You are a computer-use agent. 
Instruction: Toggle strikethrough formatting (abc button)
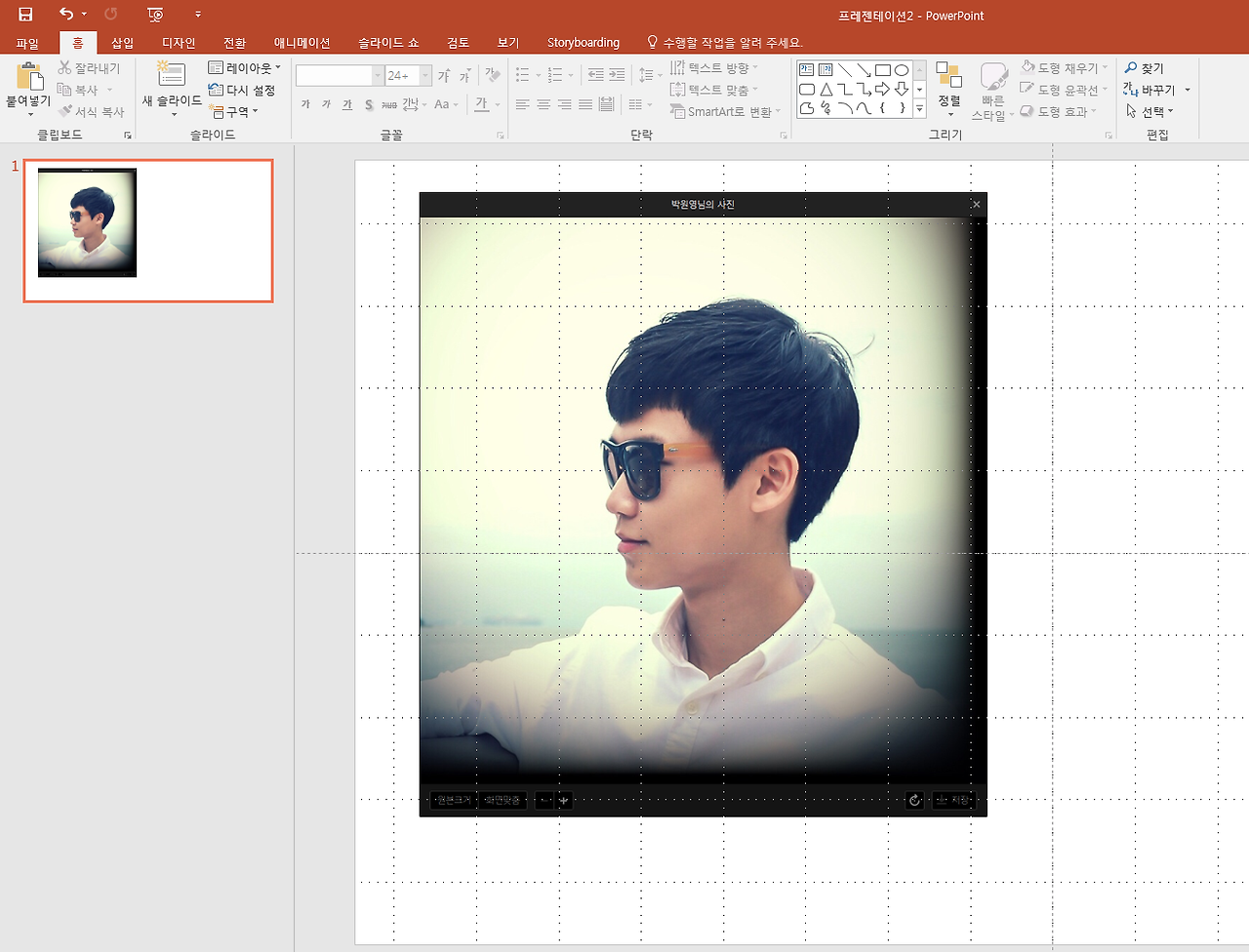coord(389,104)
